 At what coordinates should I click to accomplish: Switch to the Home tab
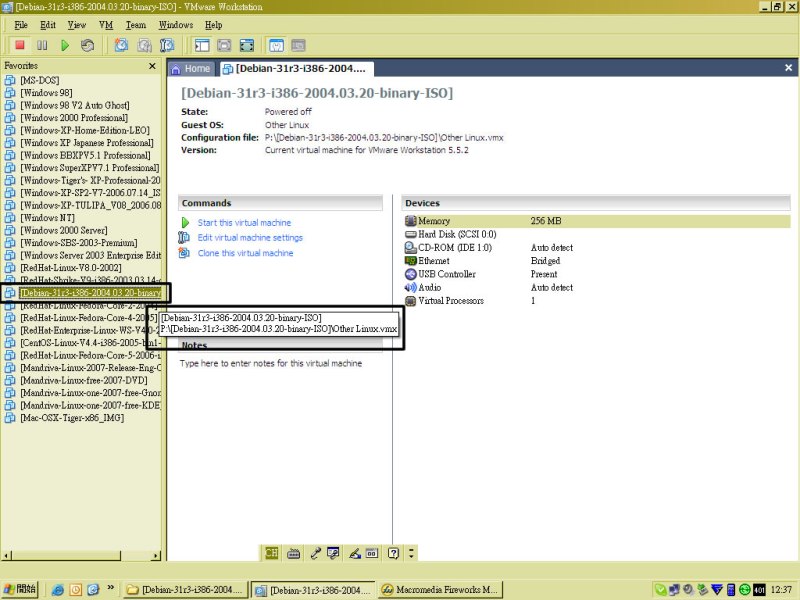click(x=191, y=68)
